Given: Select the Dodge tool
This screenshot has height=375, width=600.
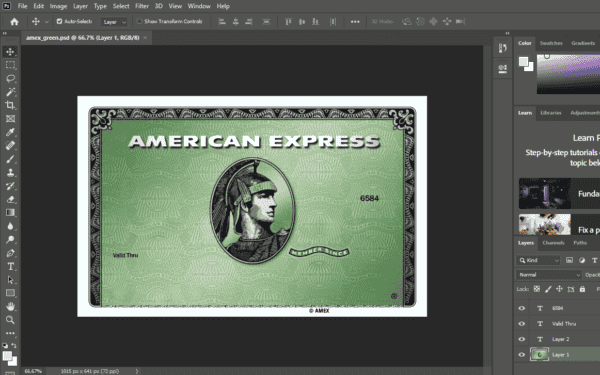Looking at the screenshot, I should (10, 240).
